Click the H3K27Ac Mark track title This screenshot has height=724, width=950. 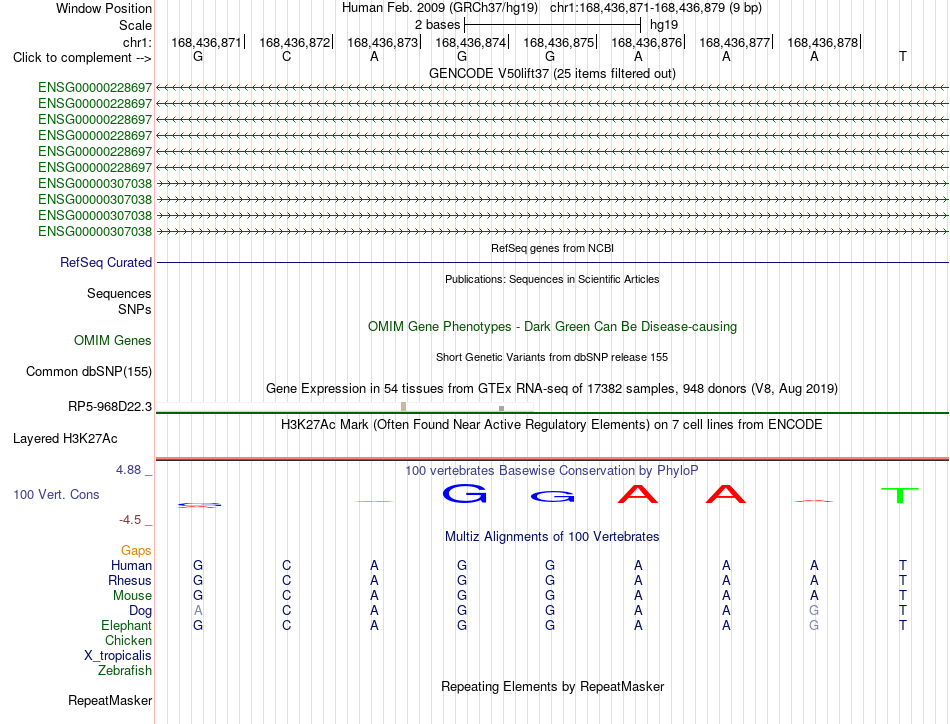click(552, 424)
